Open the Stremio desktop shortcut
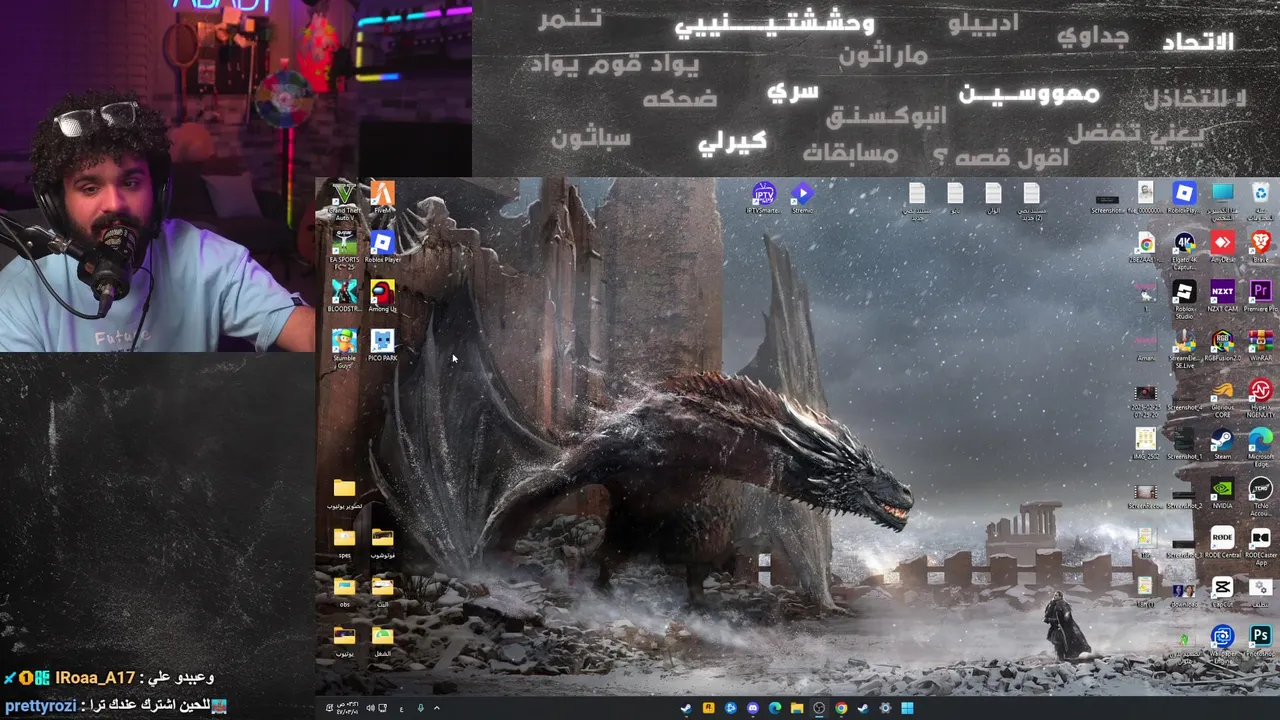Viewport: 1280px width, 720px height. tap(802, 197)
